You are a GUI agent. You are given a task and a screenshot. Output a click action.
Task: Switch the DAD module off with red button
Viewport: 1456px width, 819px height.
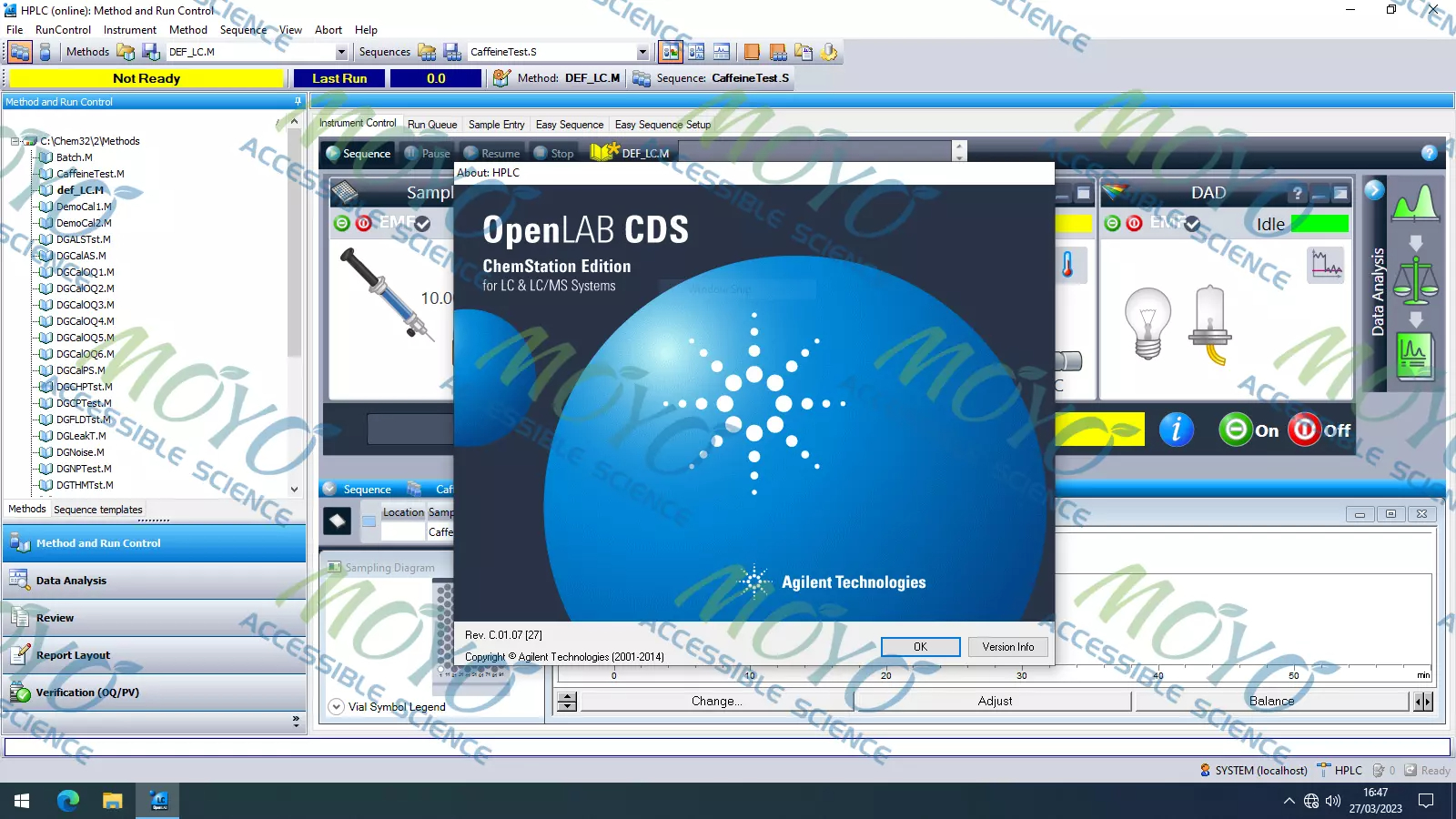tap(1134, 223)
